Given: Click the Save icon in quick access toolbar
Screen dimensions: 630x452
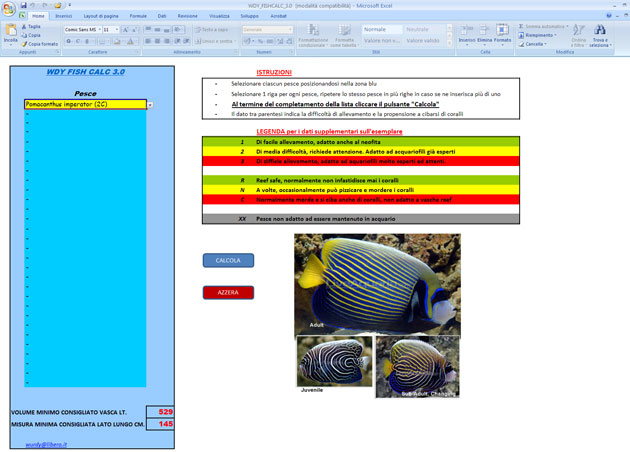Looking at the screenshot, I should coord(23,5).
